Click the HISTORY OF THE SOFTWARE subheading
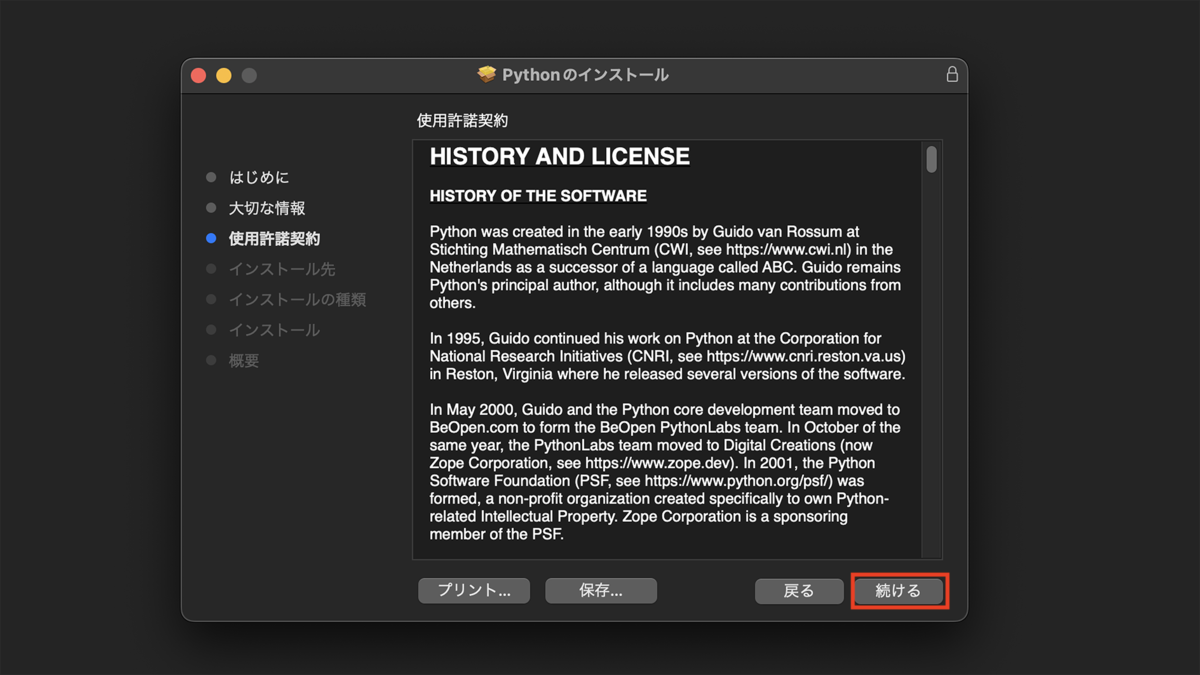Image resolution: width=1200 pixels, height=675 pixels. [538, 196]
